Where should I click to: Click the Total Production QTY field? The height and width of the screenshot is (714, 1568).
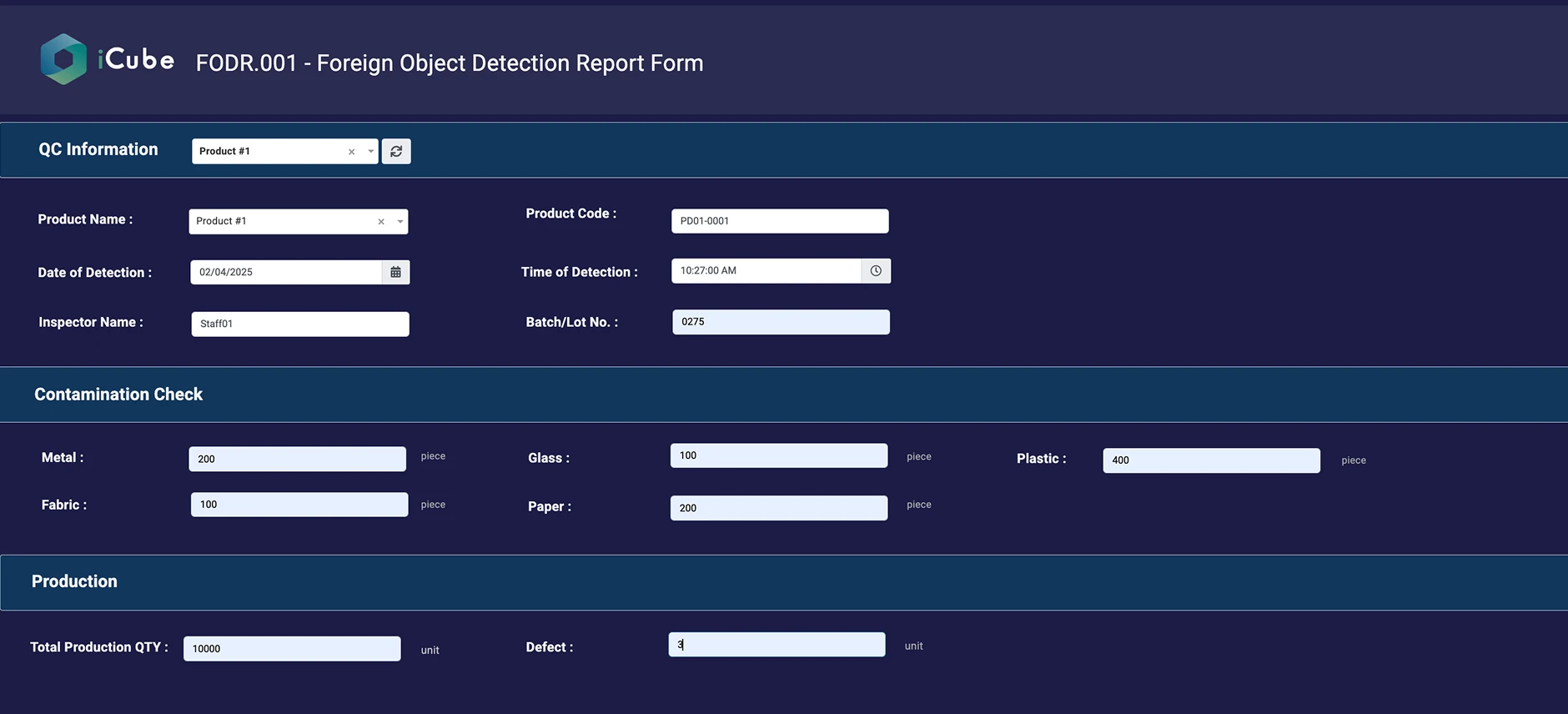coord(292,649)
